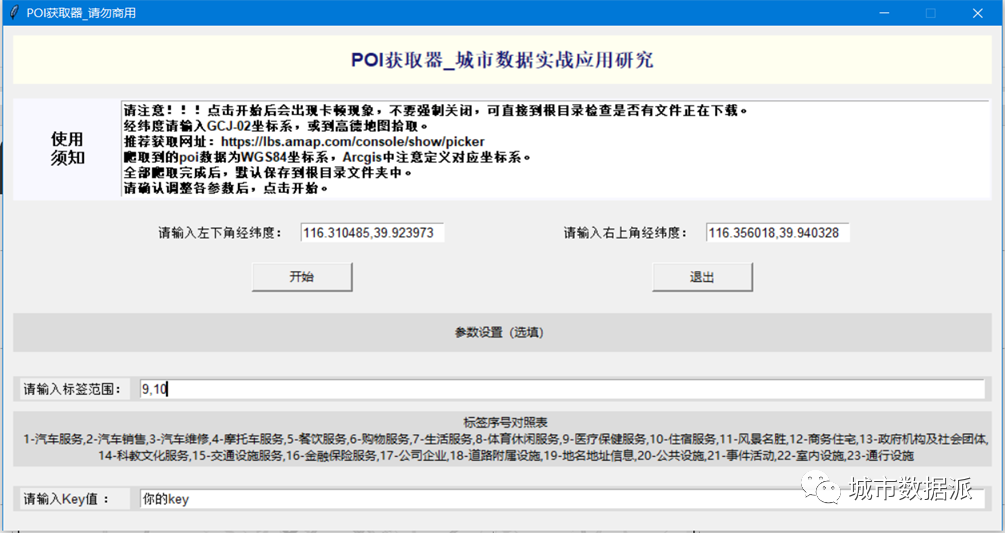
Task: Focus the bottom-left coordinate input 116.310485,39.923973
Action: [372, 233]
